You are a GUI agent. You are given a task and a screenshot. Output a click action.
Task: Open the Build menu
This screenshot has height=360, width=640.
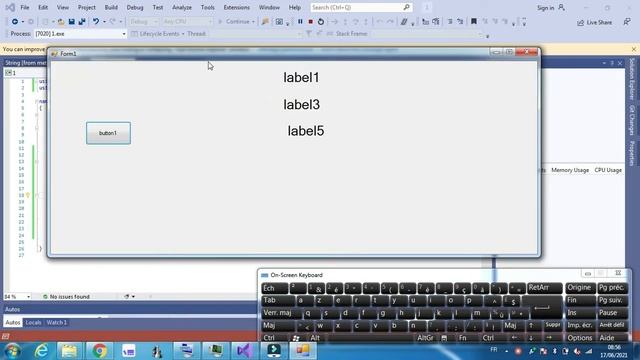coord(111,7)
